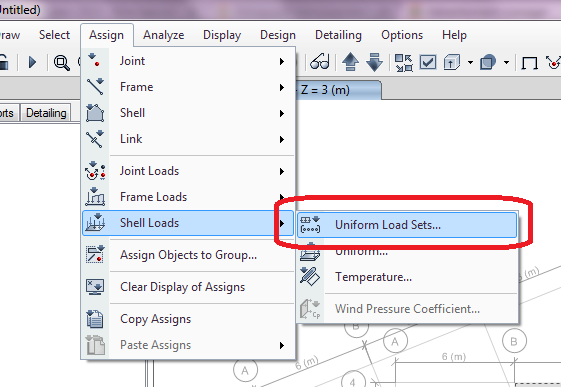This screenshot has height=387, width=561.
Task: Expand the Joint Loads submenu arrow
Action: (282, 171)
